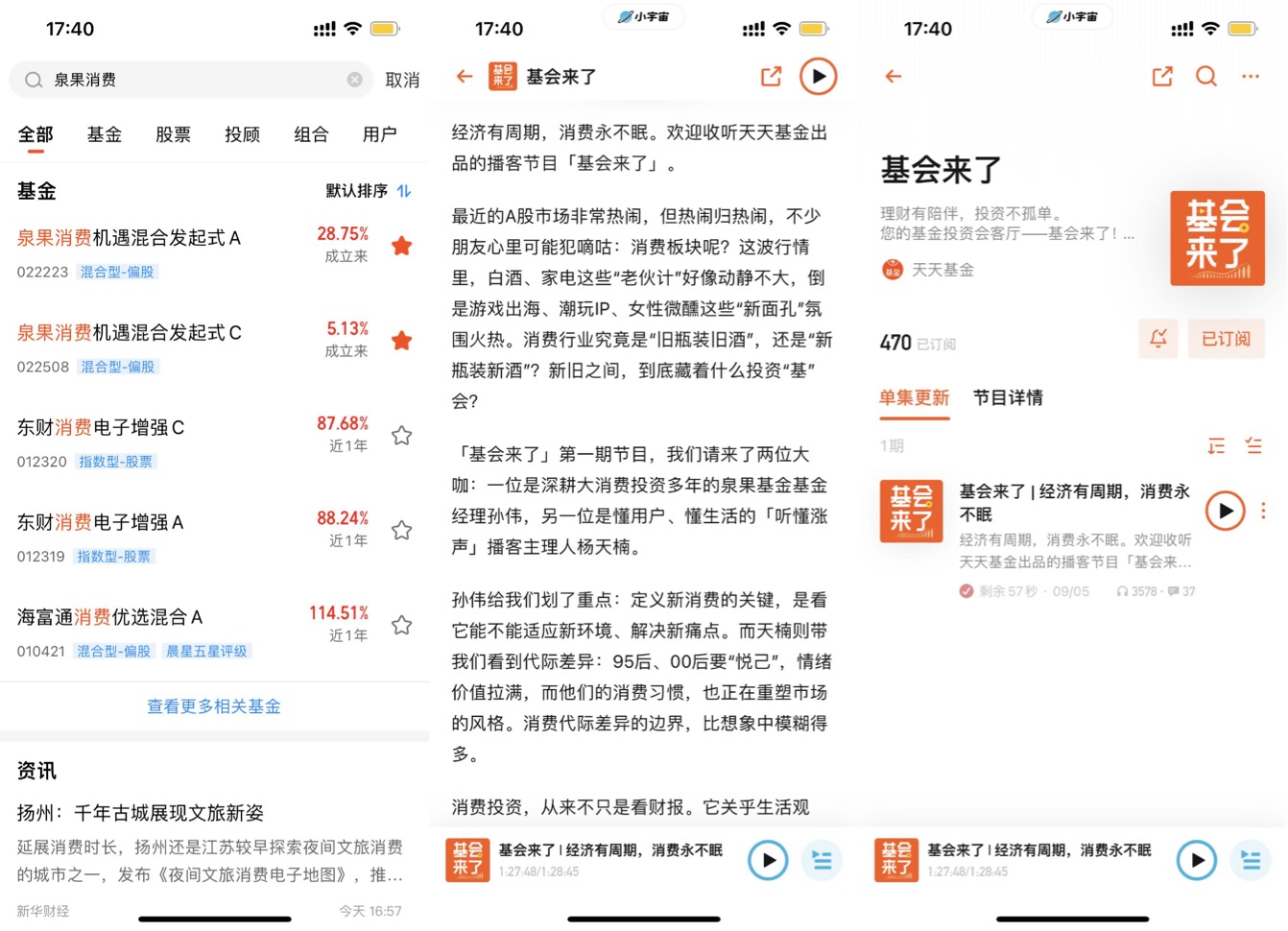Play episode 经济有周期，消费永不眠 in list

tap(1226, 511)
